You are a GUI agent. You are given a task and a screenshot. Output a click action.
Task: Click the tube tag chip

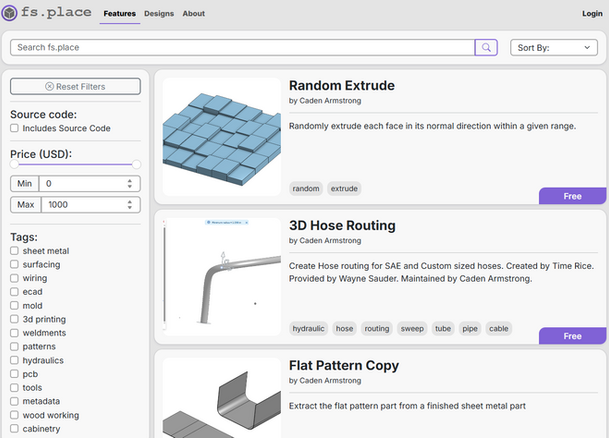(x=443, y=328)
